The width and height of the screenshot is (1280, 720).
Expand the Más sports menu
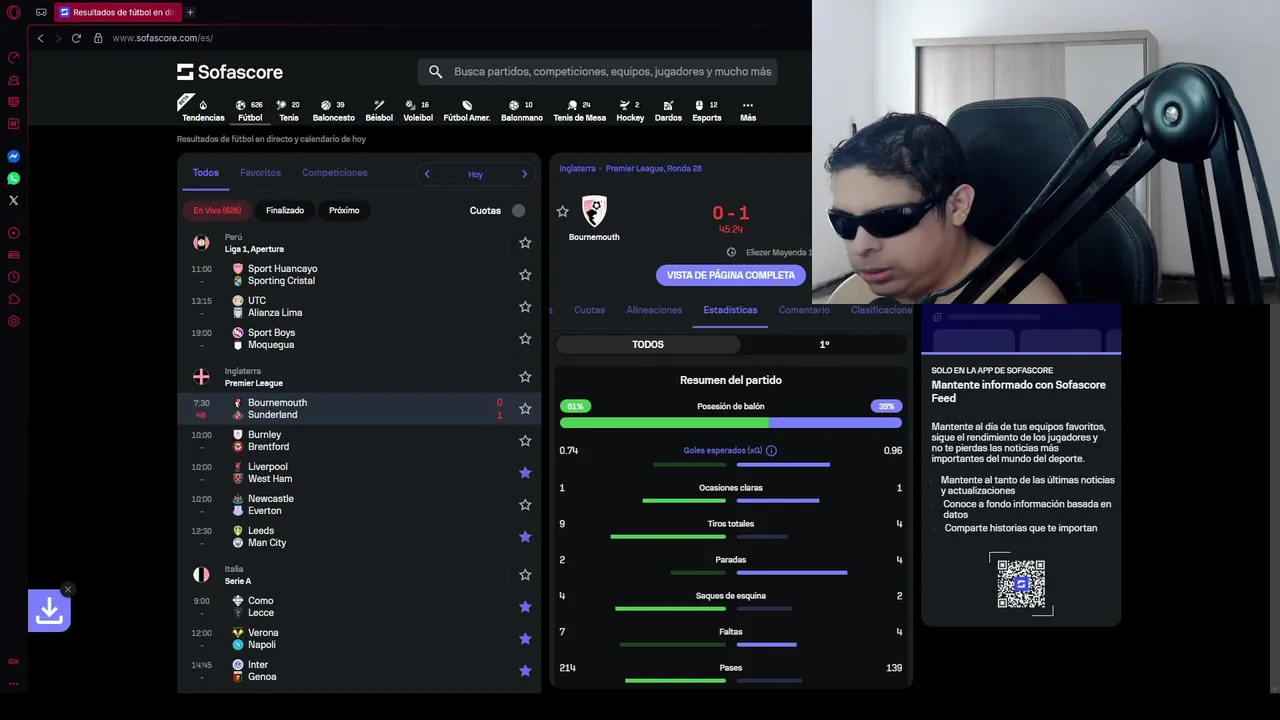747,110
